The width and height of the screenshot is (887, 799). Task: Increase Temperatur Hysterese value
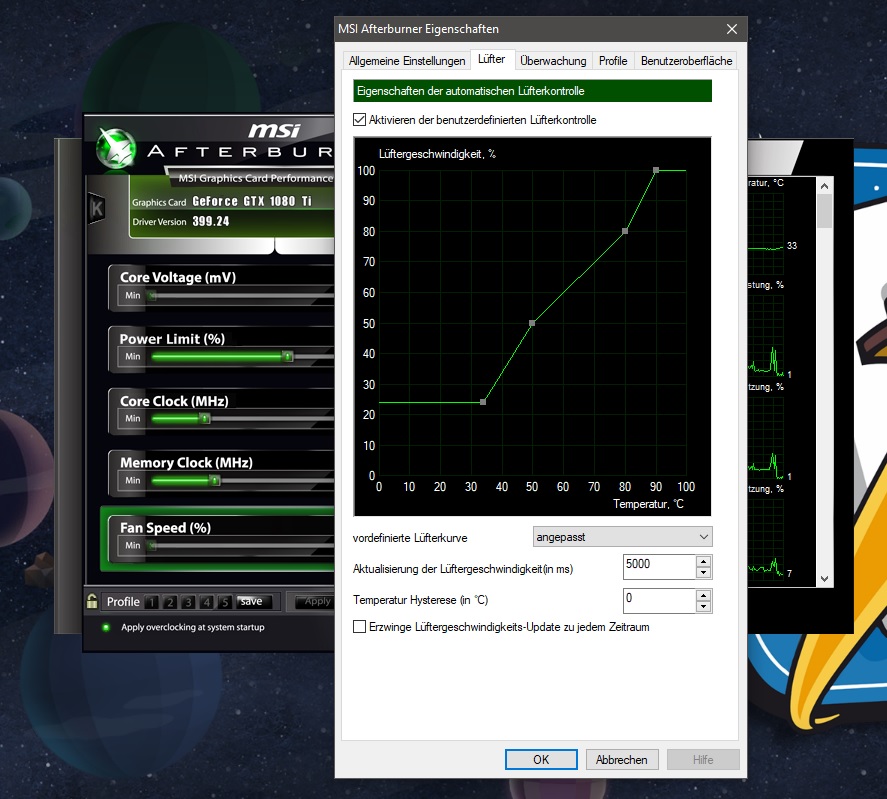703,596
